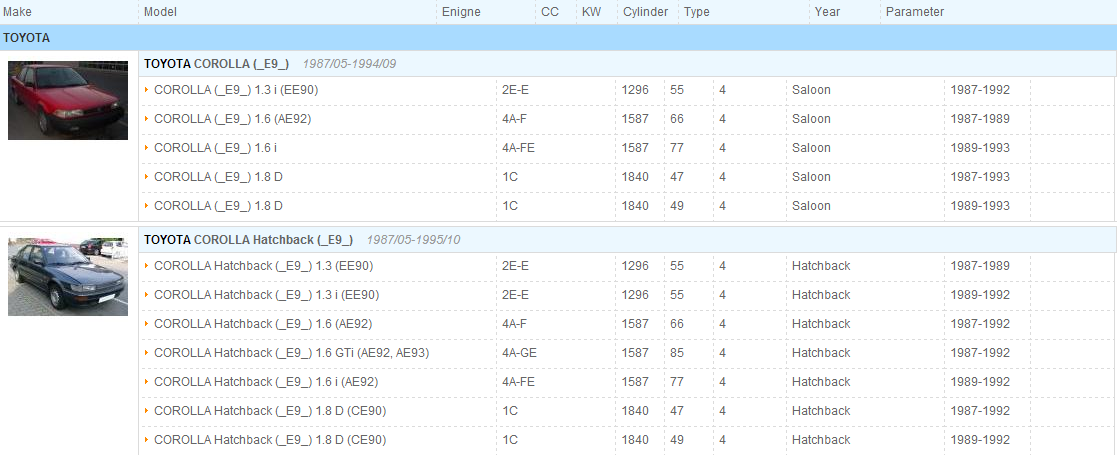Viewport: 1117px width, 455px height.
Task: Click the Type column header
Action: [697, 12]
